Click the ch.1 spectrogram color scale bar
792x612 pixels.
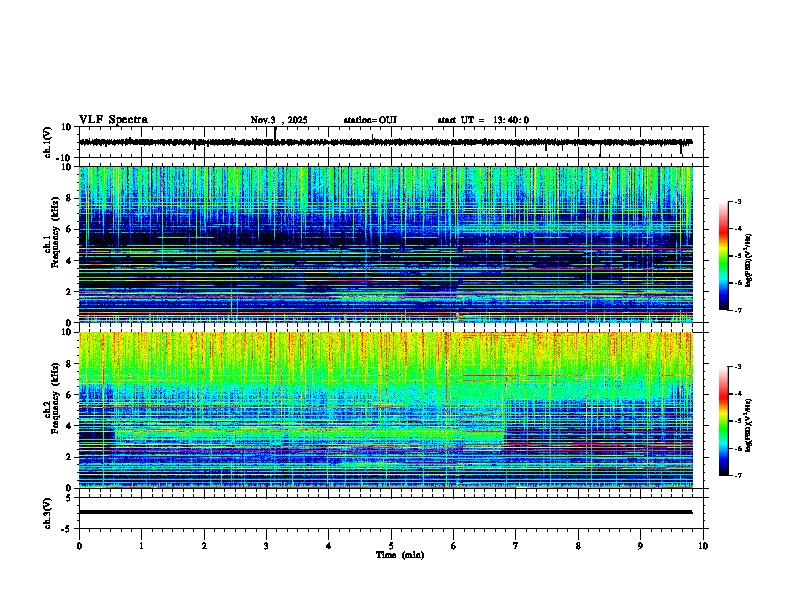[x=724, y=256]
